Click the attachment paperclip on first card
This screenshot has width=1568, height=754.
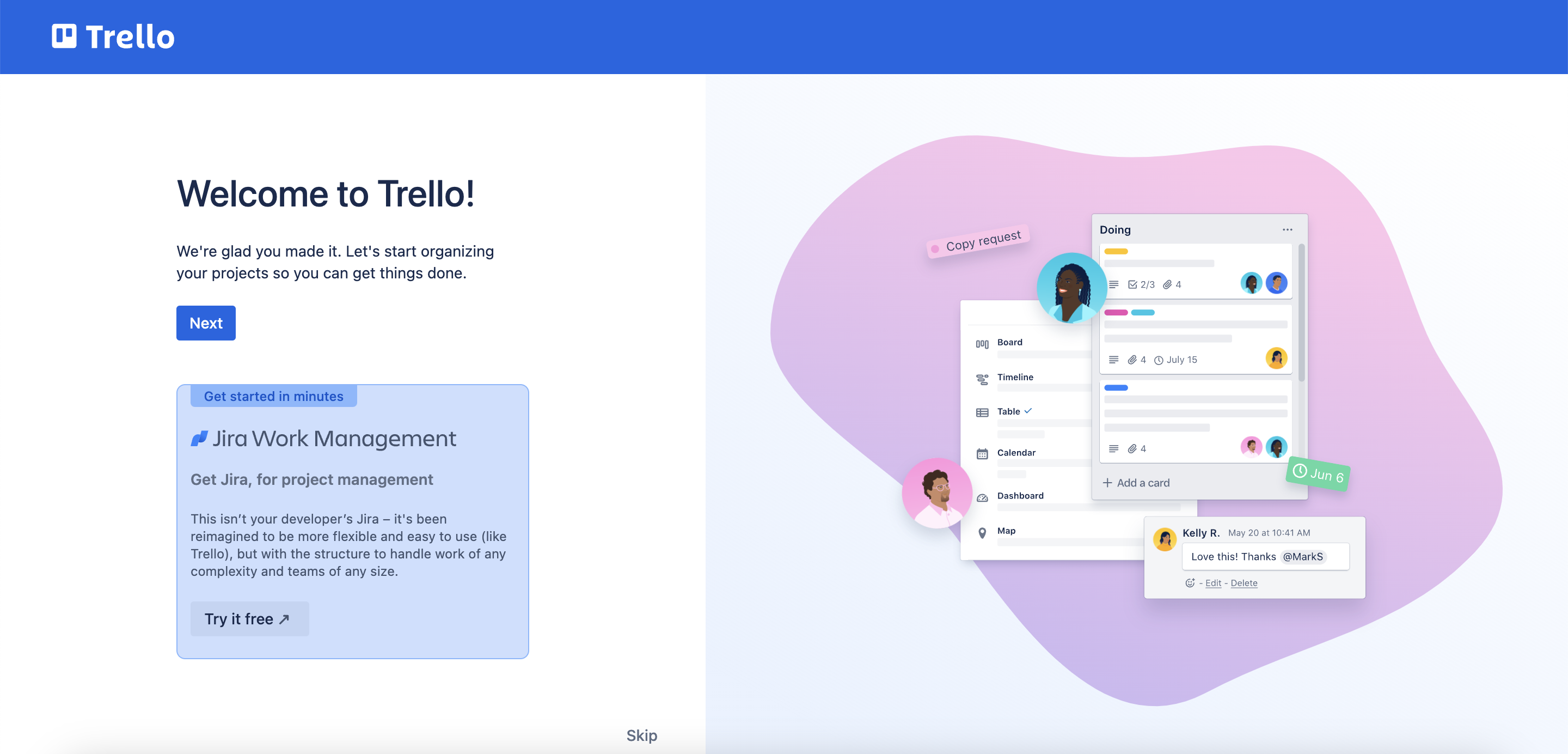pos(1167,284)
